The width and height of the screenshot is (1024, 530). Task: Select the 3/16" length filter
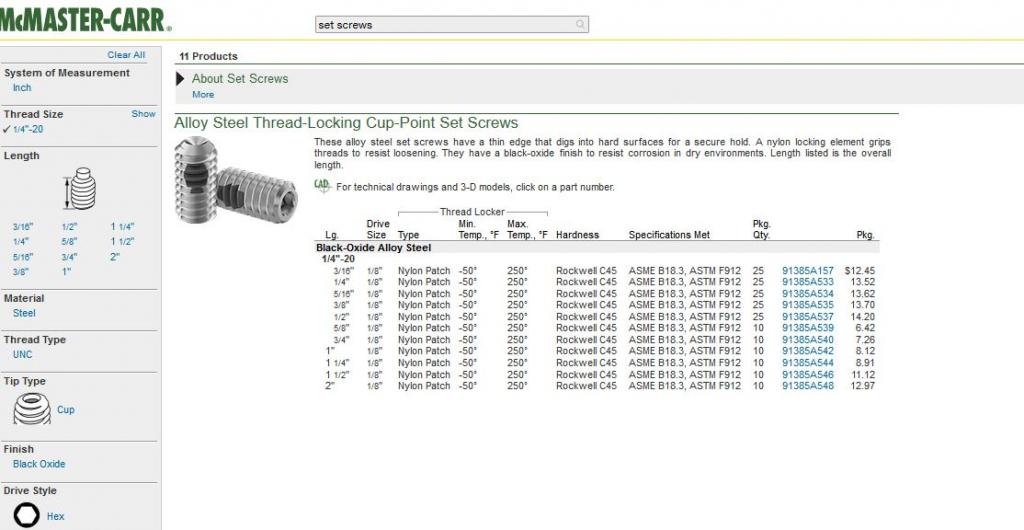[x=22, y=227]
